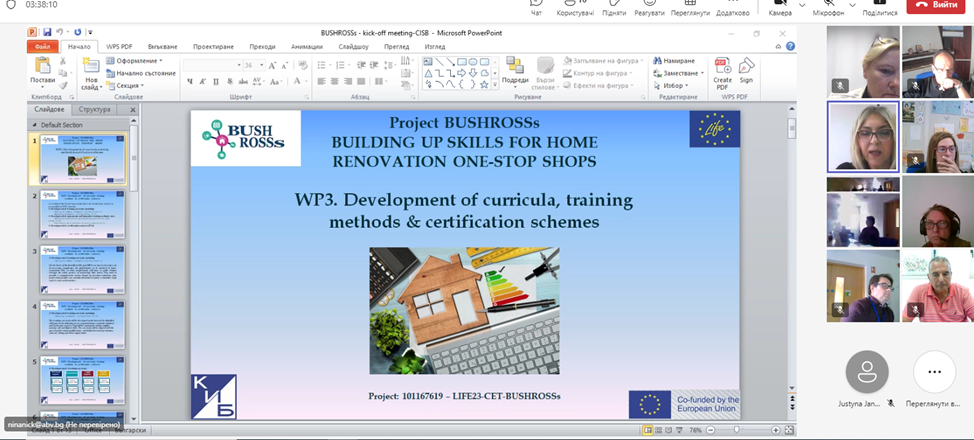Screen dimensions: 974x440
Task: Click the increase font size icon
Action: tap(272, 65)
